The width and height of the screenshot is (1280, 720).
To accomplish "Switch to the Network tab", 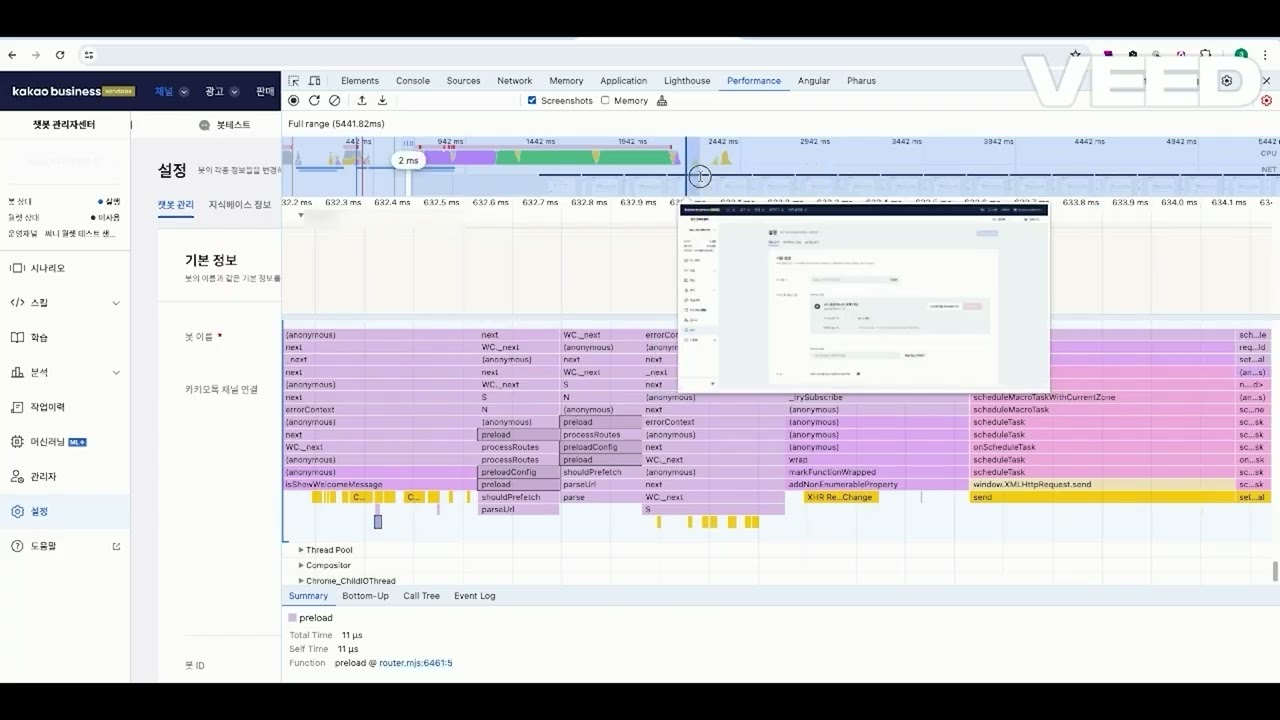I will 515,81.
